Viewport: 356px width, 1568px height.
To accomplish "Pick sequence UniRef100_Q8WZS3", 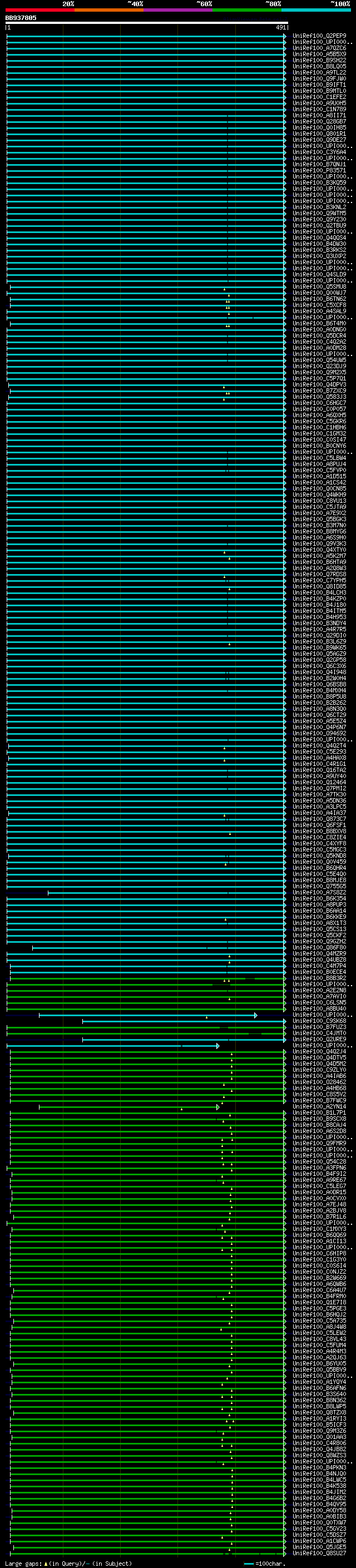I will [x=319, y=1455].
